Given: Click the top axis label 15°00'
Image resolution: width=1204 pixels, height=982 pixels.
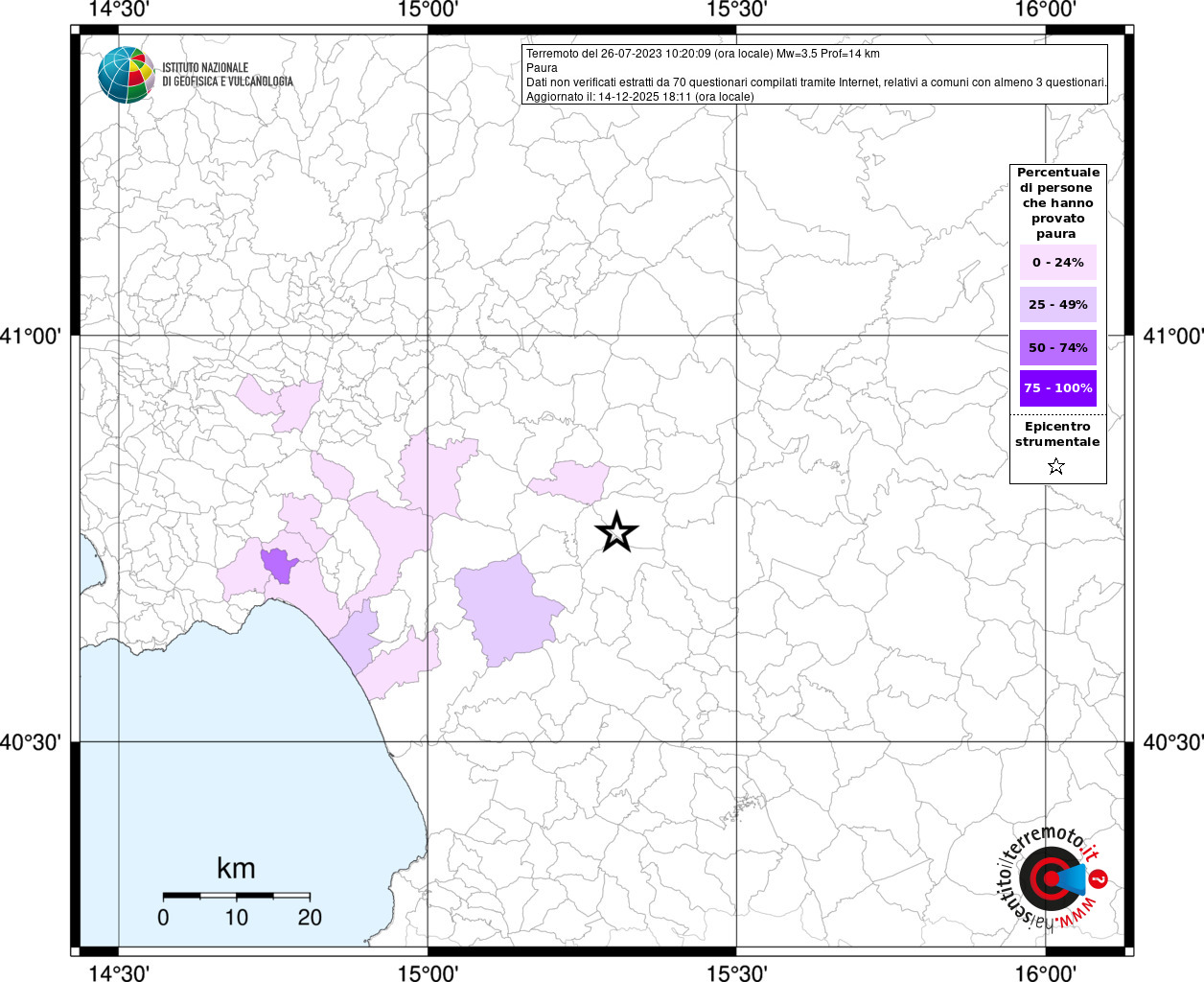Looking at the screenshot, I should click(x=428, y=10).
